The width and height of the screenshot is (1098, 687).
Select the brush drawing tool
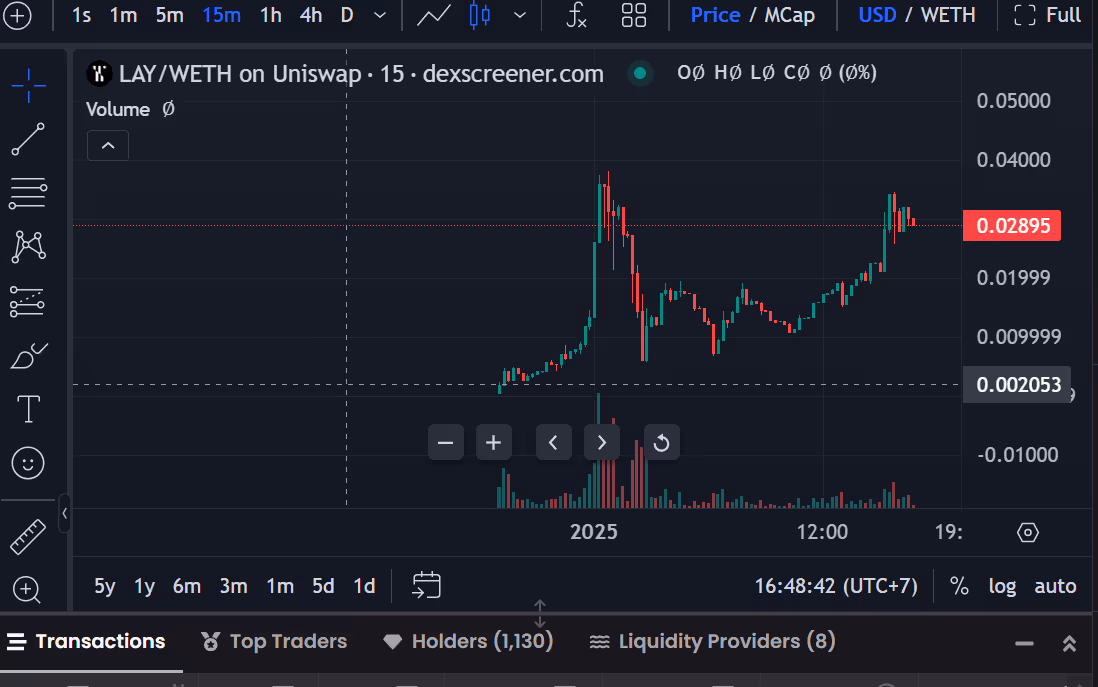tap(28, 355)
